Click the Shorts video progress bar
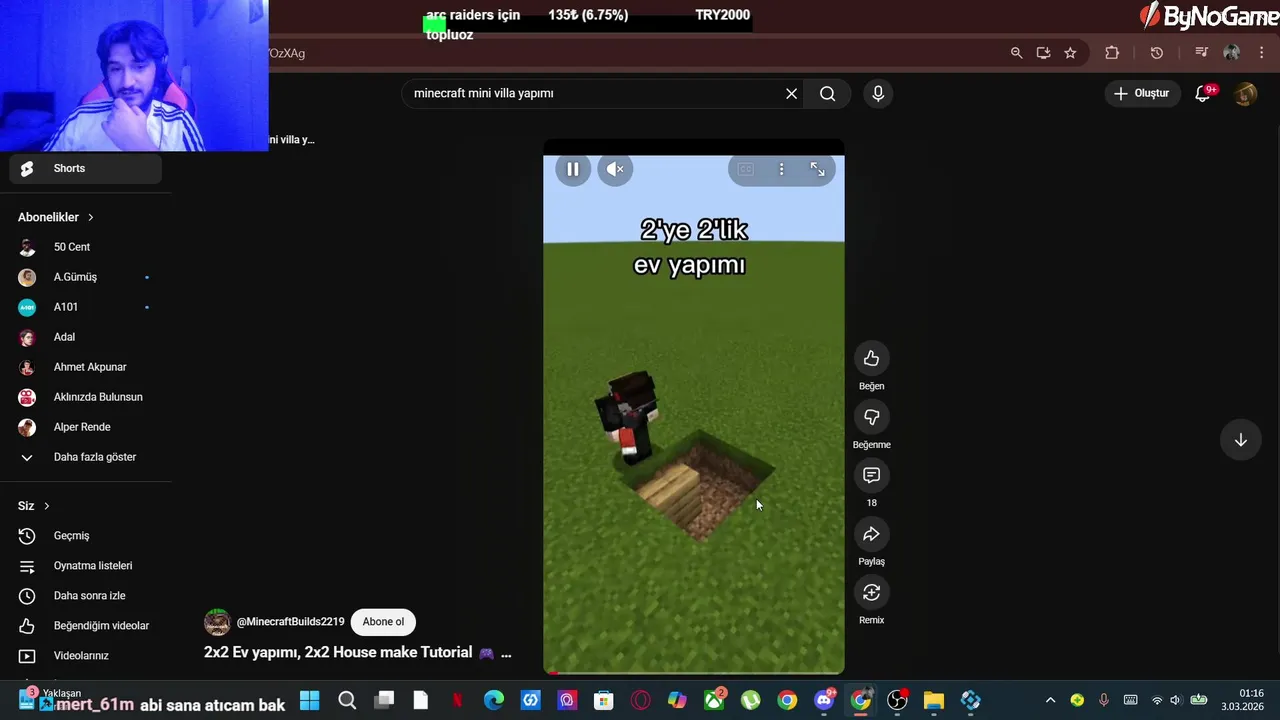This screenshot has width=1280, height=720. coord(694,673)
